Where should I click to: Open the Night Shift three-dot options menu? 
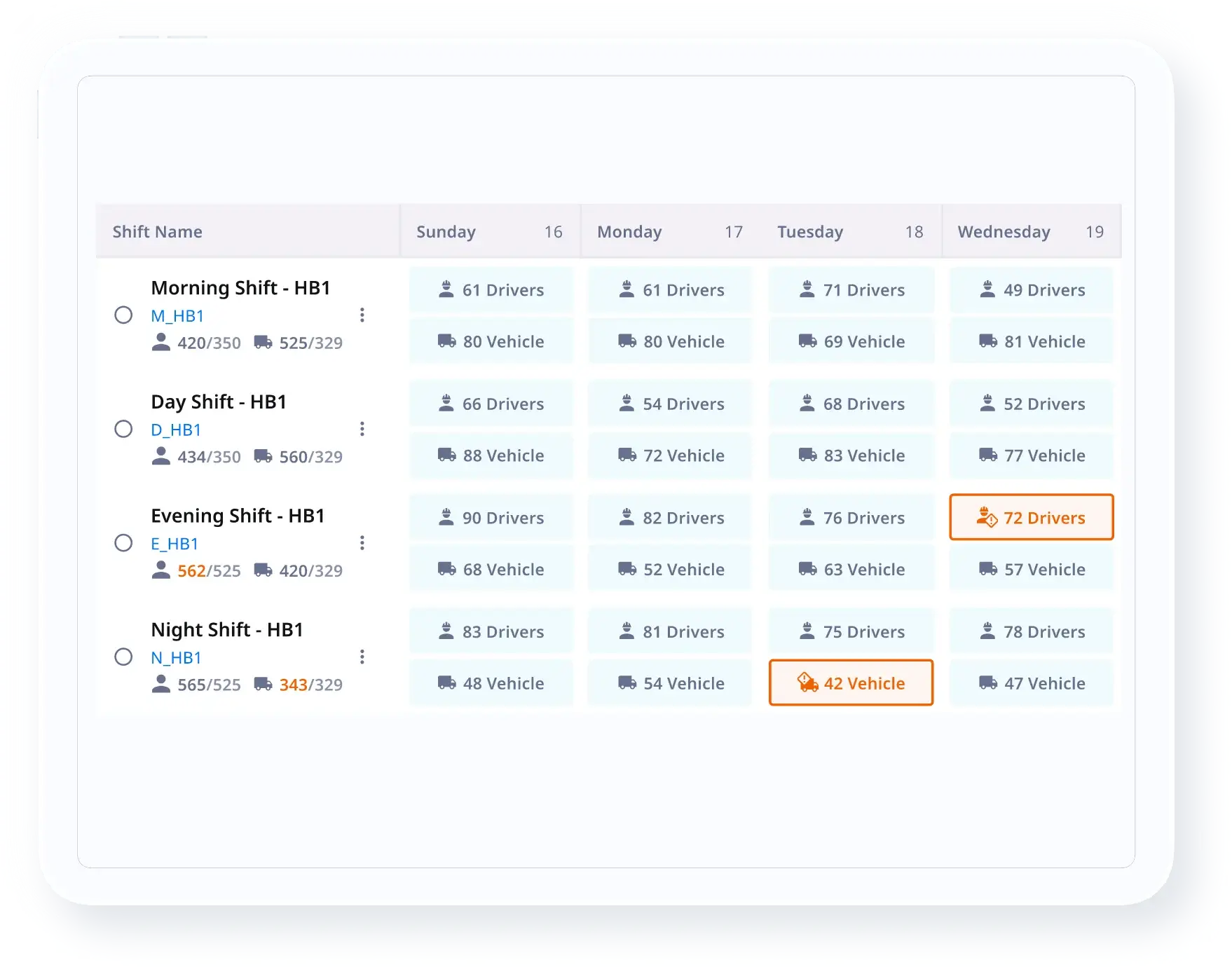[362, 657]
